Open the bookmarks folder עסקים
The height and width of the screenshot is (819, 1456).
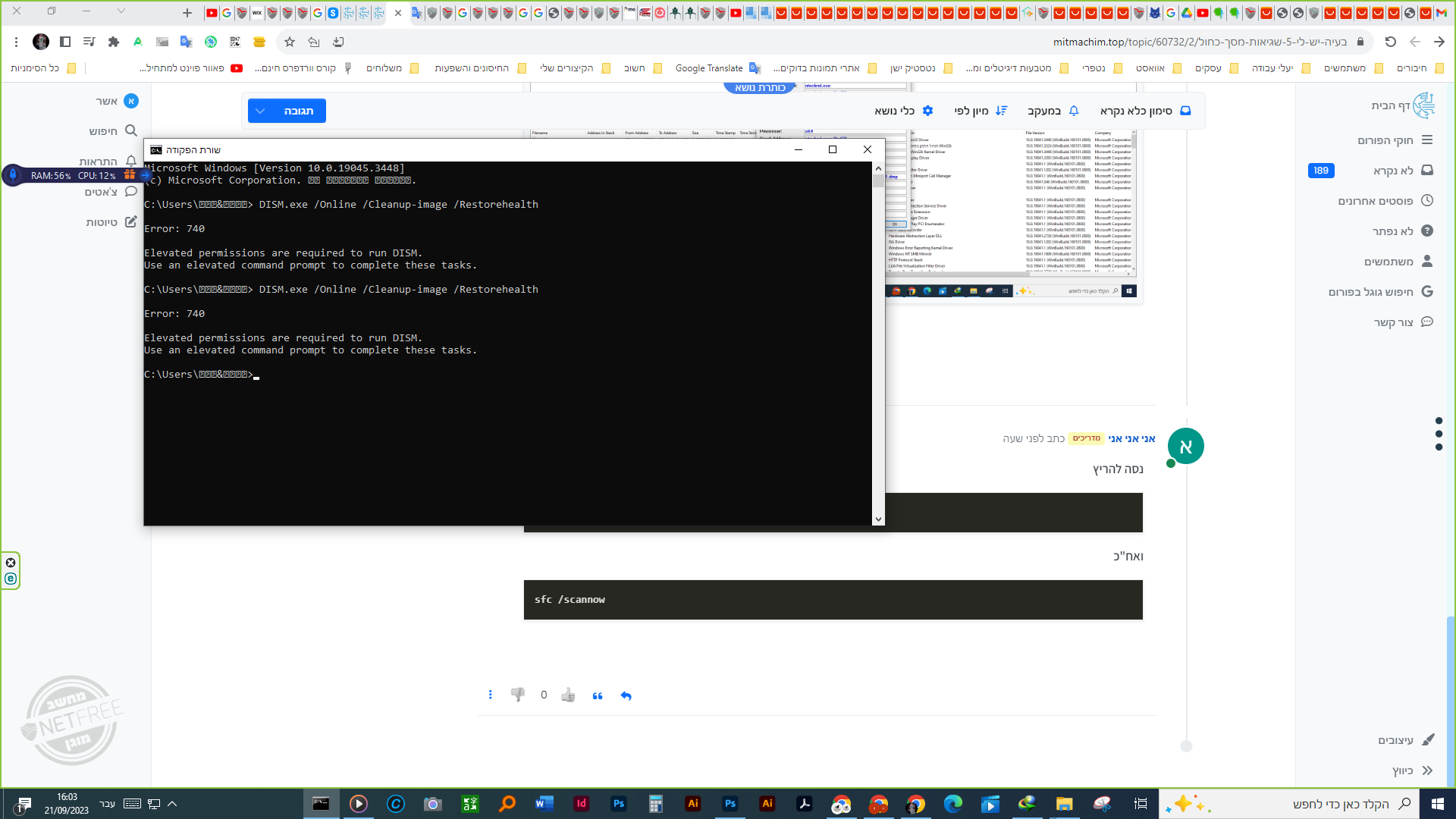[1216, 68]
